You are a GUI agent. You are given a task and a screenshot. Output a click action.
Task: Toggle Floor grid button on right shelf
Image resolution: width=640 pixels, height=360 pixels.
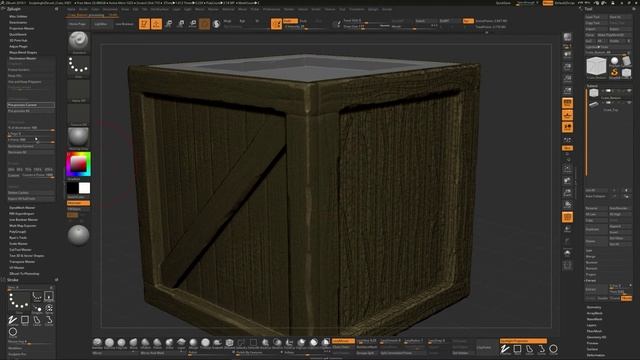pos(567,115)
